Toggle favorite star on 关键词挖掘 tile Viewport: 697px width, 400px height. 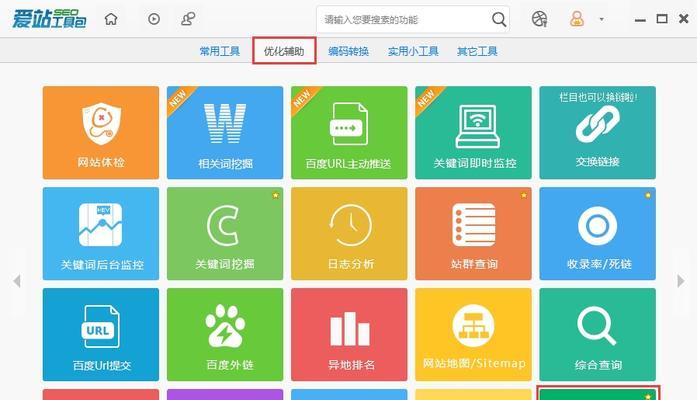tap(276, 195)
